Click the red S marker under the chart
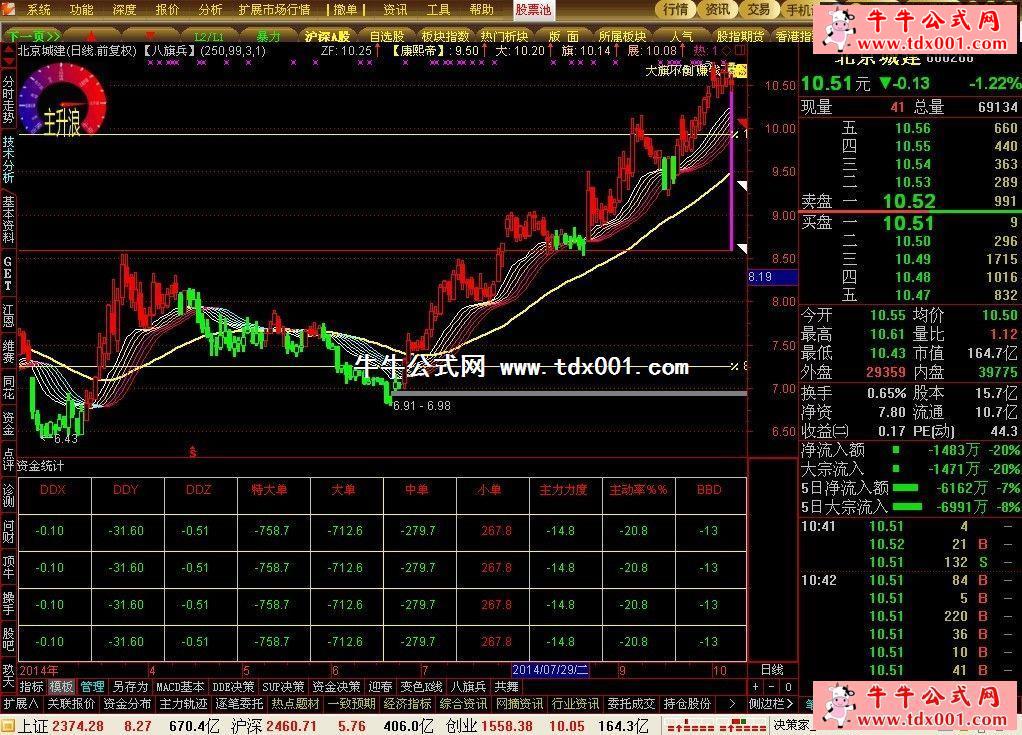 [x=192, y=452]
